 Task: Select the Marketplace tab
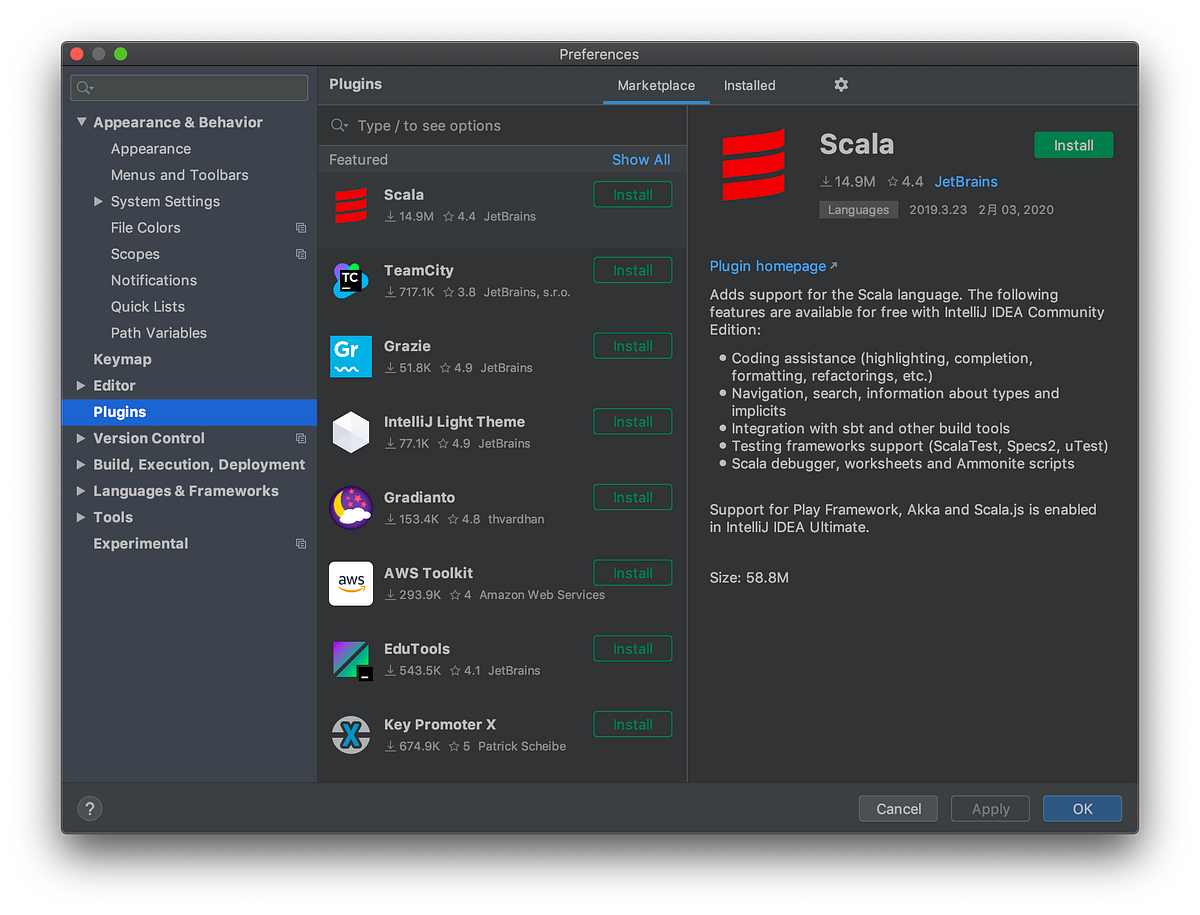pyautogui.click(x=656, y=85)
